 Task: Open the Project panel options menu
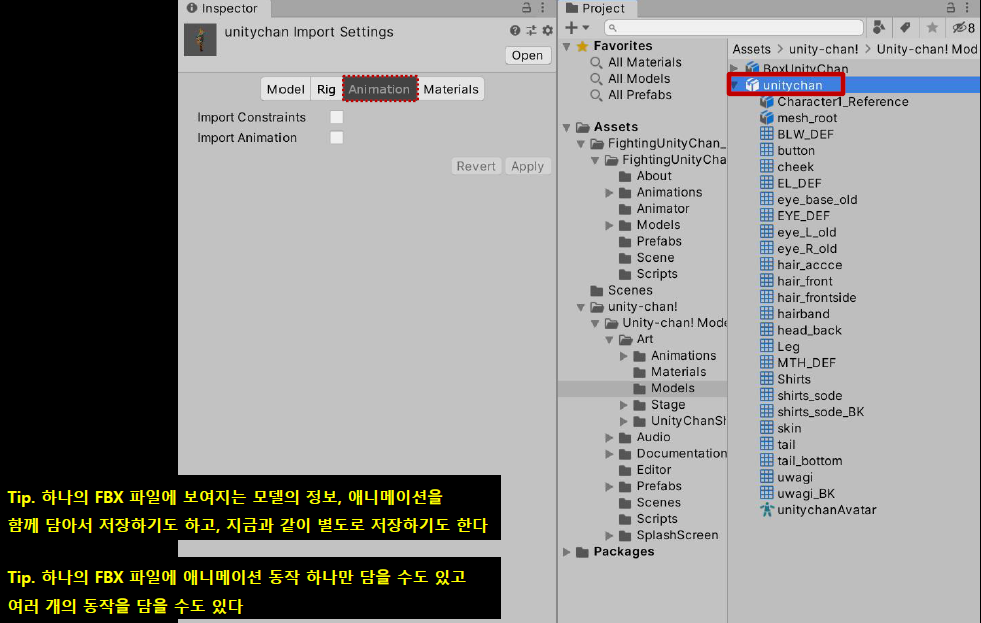click(x=967, y=8)
